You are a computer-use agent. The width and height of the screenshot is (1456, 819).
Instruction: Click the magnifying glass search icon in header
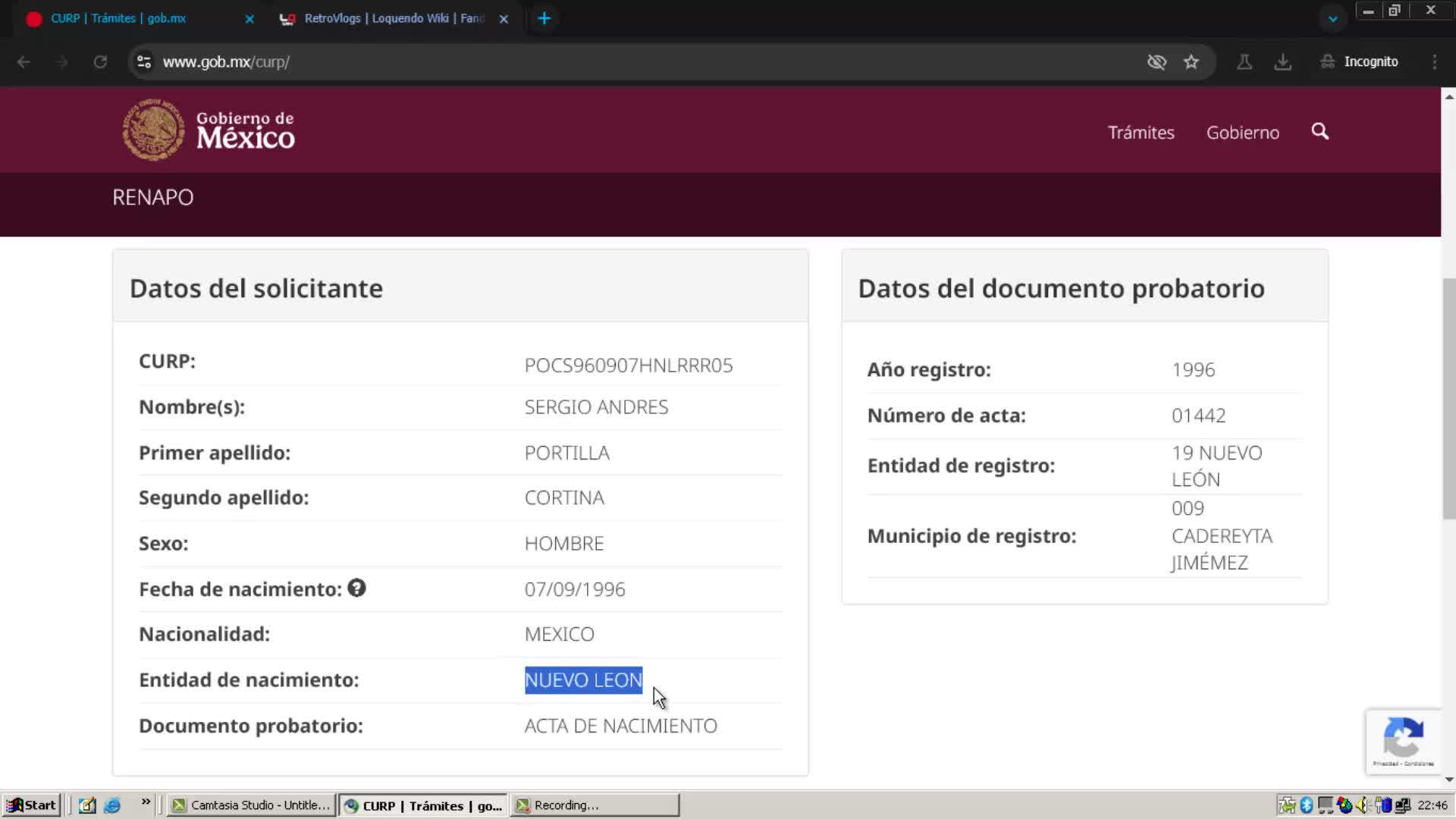click(x=1319, y=132)
